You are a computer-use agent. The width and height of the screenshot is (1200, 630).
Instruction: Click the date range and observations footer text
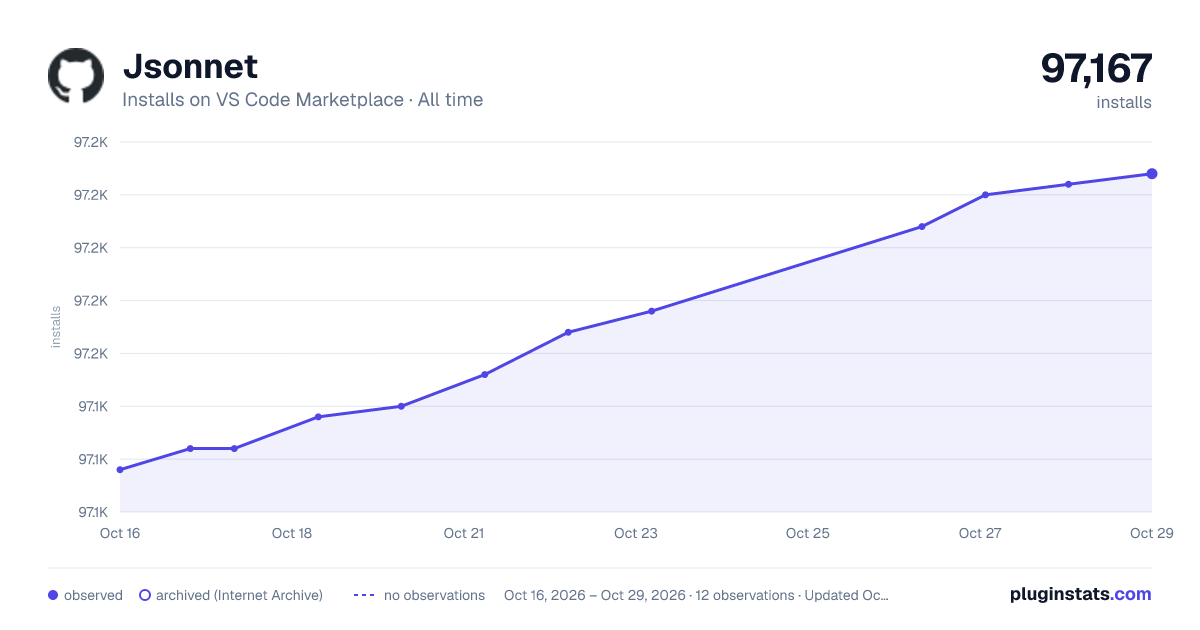(x=696, y=595)
